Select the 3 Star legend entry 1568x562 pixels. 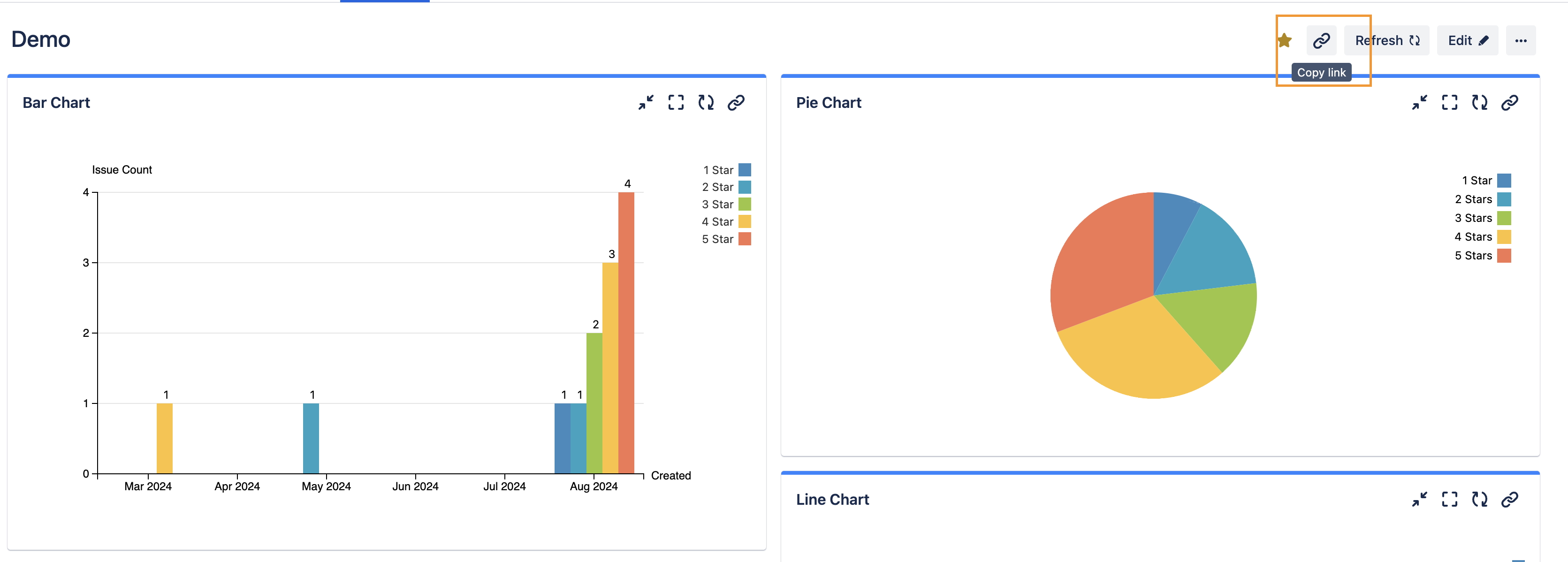point(719,204)
